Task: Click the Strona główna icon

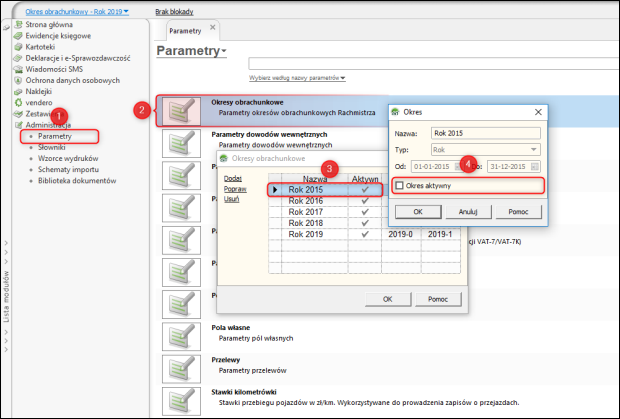Action: click(x=18, y=25)
